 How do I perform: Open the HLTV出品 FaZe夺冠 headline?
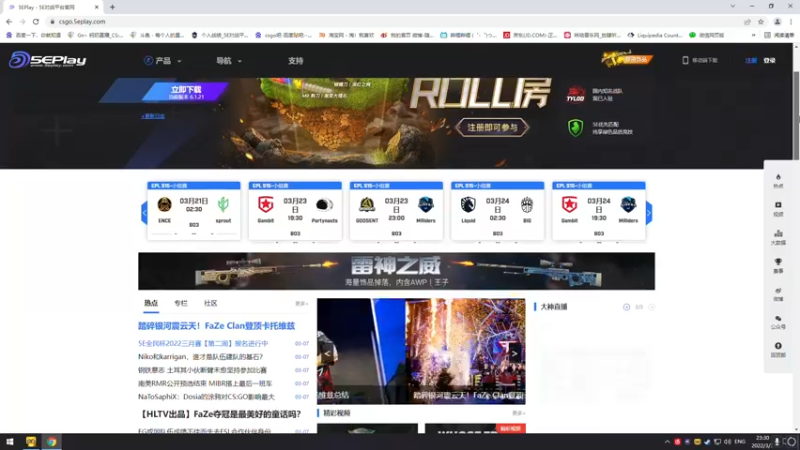(x=220, y=414)
